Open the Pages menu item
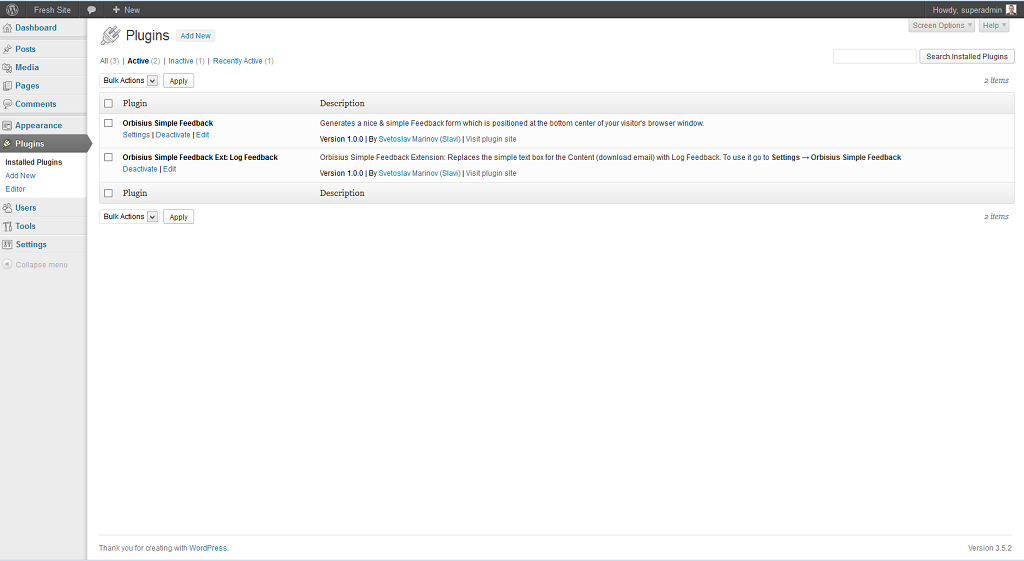The image size is (1024, 561). [27, 86]
